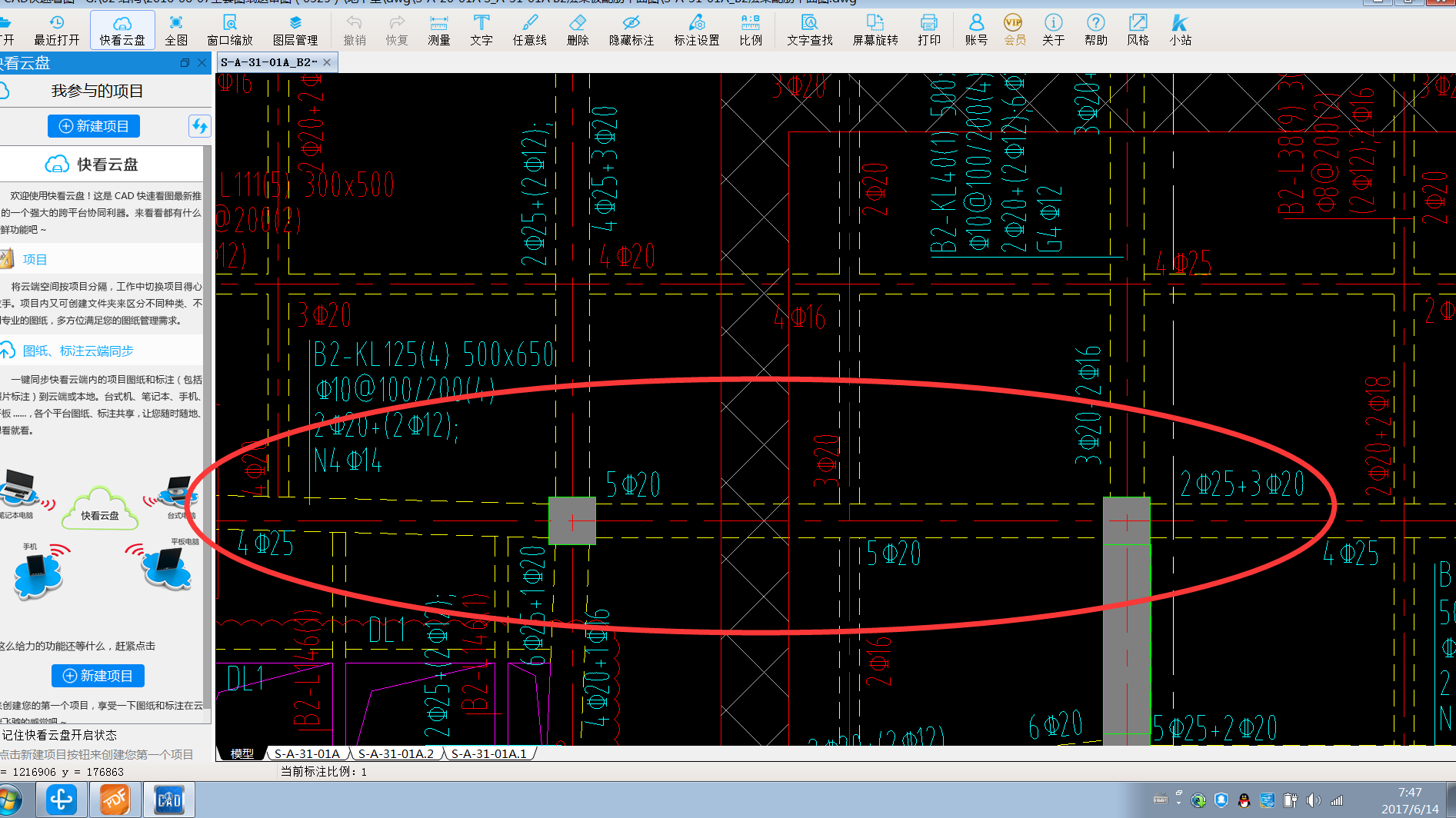Toggle the 快看云盘 cloud disk toolbar button
Viewport: 1456px width, 818px height.
pyautogui.click(x=122, y=30)
